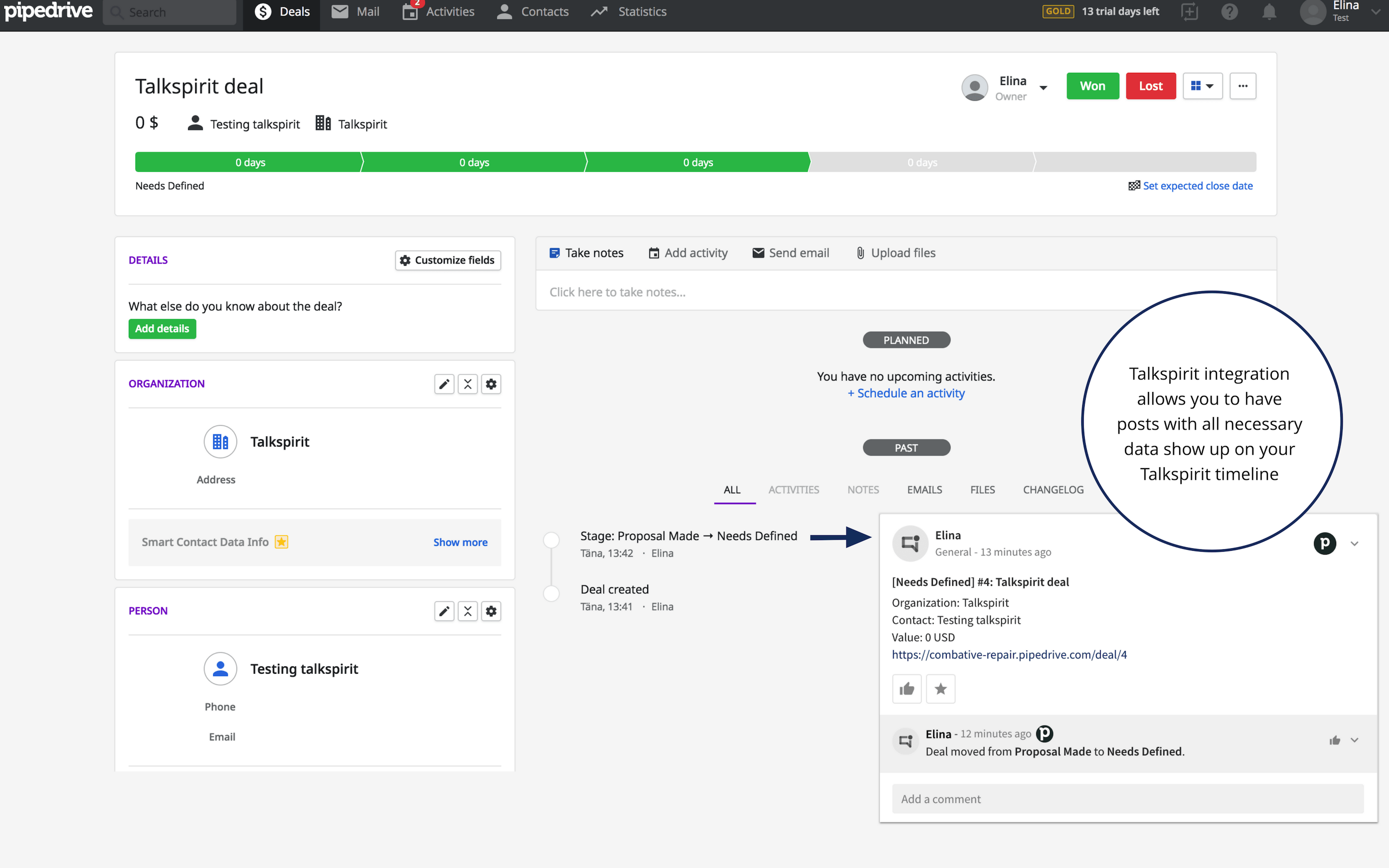Open the quick add plus icon
Image resolution: width=1389 pixels, height=868 pixels.
(x=1190, y=12)
